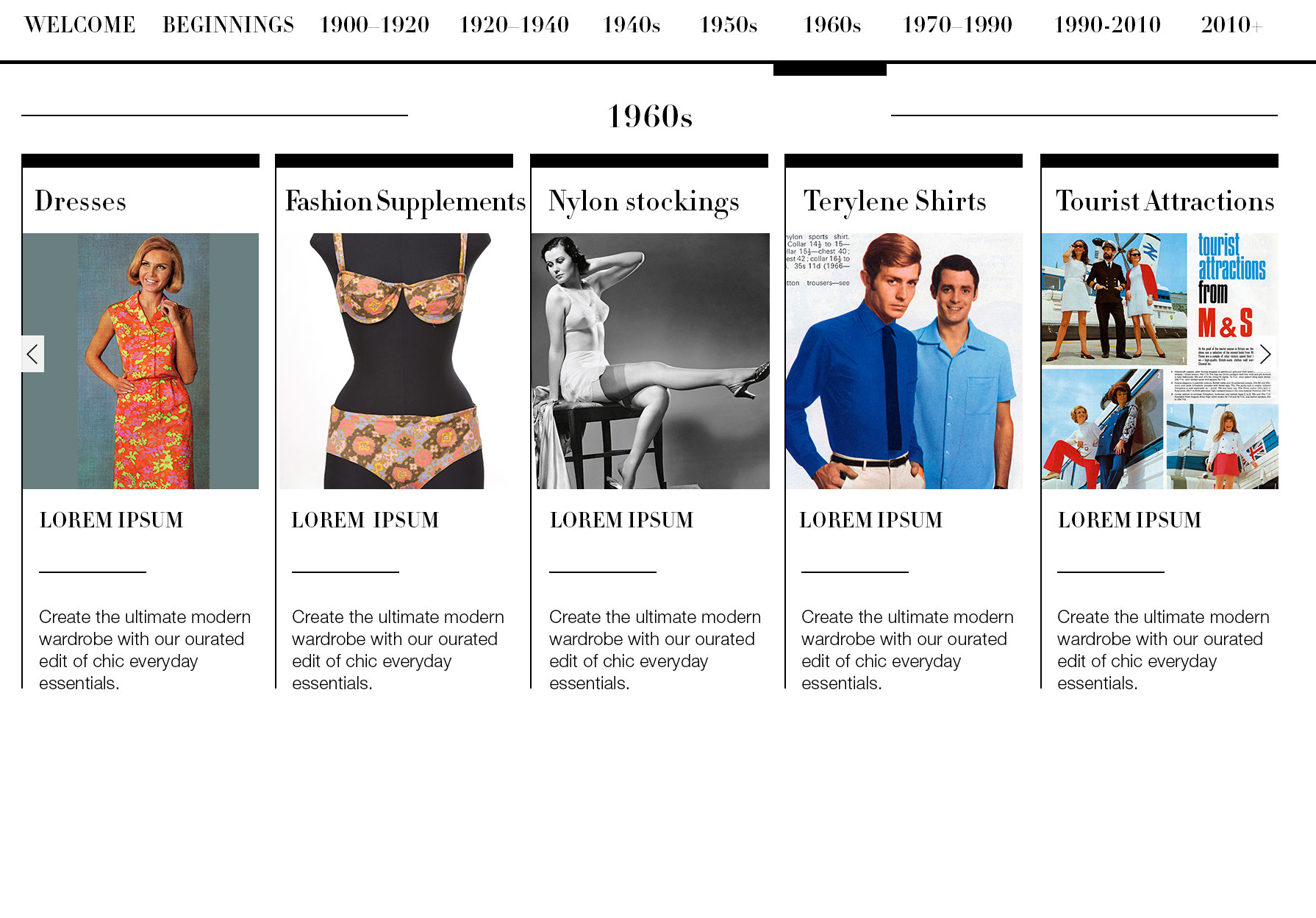
Task: Select the 2010+ tab
Action: click(x=1231, y=25)
